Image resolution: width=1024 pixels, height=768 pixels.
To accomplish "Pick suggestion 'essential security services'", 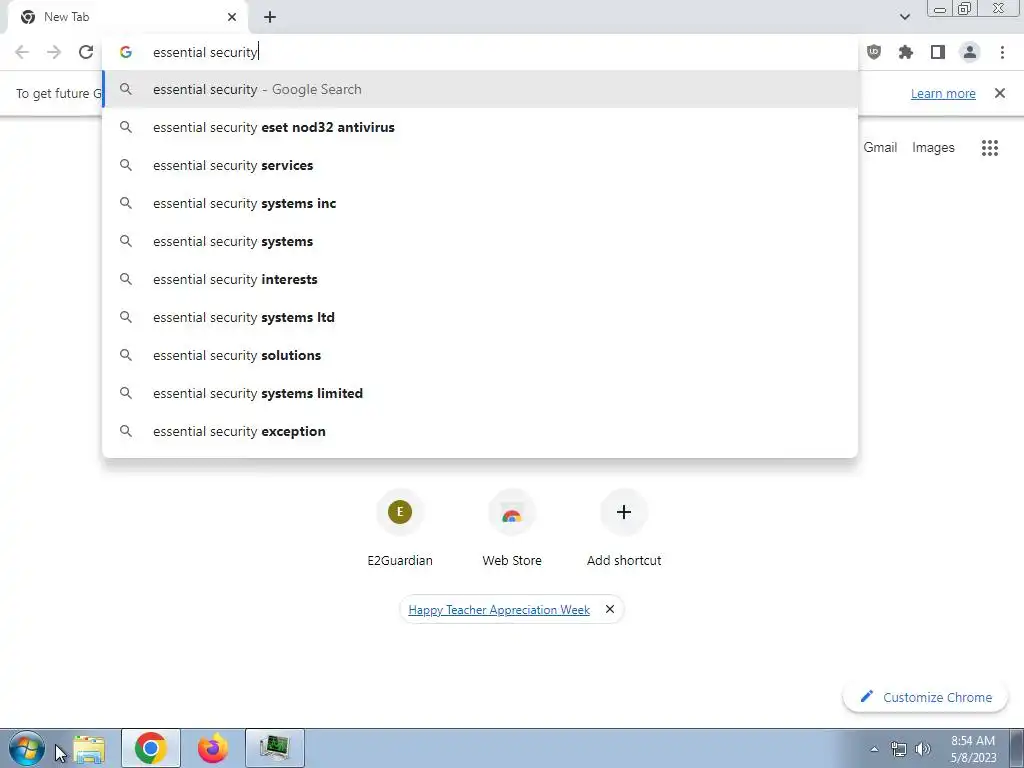I will (480, 165).
